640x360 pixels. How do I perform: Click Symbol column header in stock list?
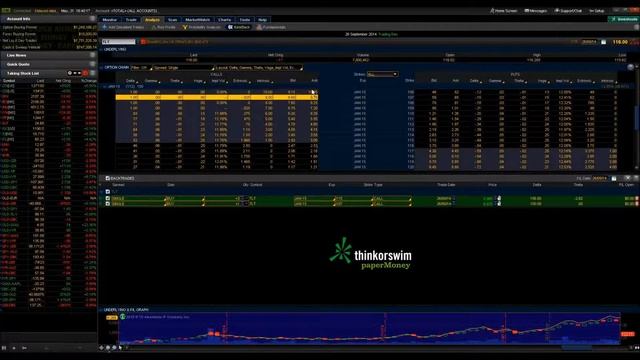tap(9, 80)
